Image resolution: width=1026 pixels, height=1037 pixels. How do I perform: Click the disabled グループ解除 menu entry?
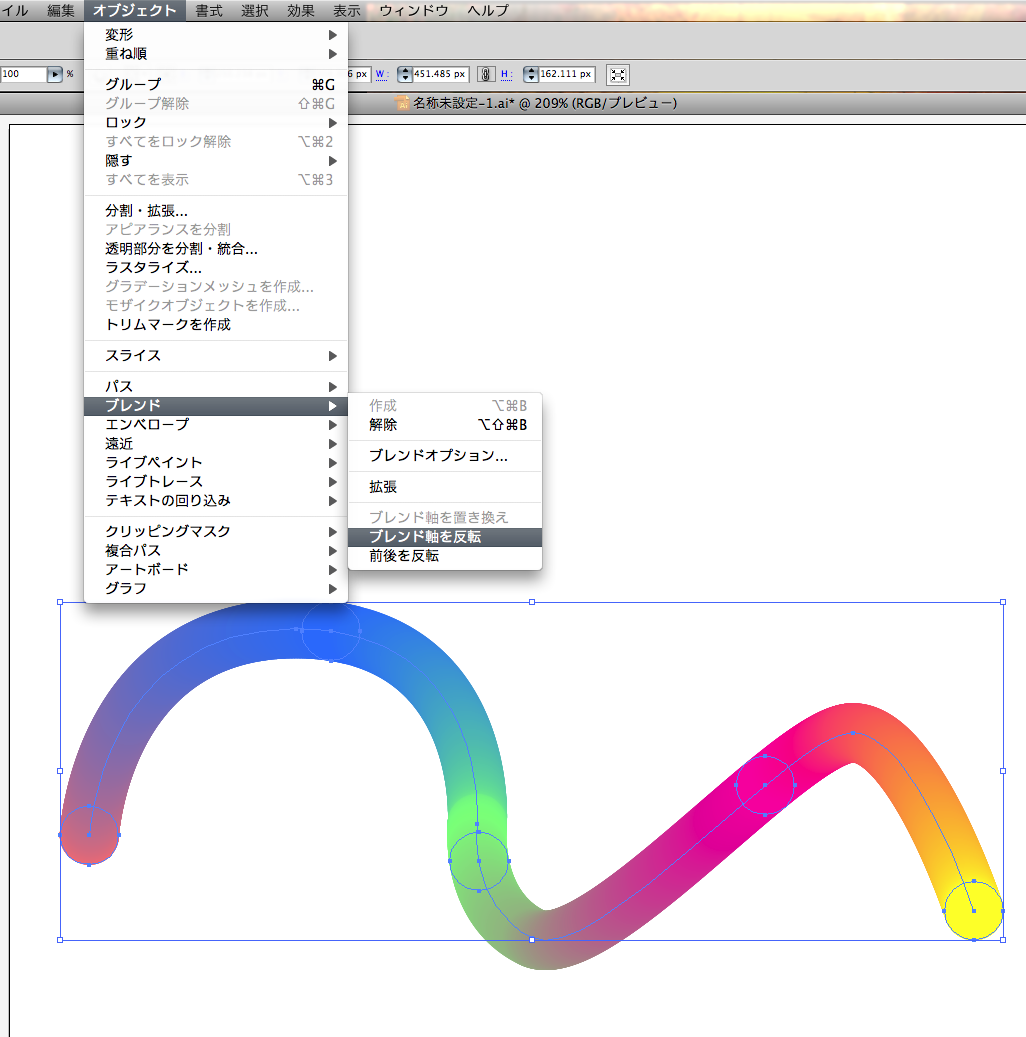[x=216, y=103]
